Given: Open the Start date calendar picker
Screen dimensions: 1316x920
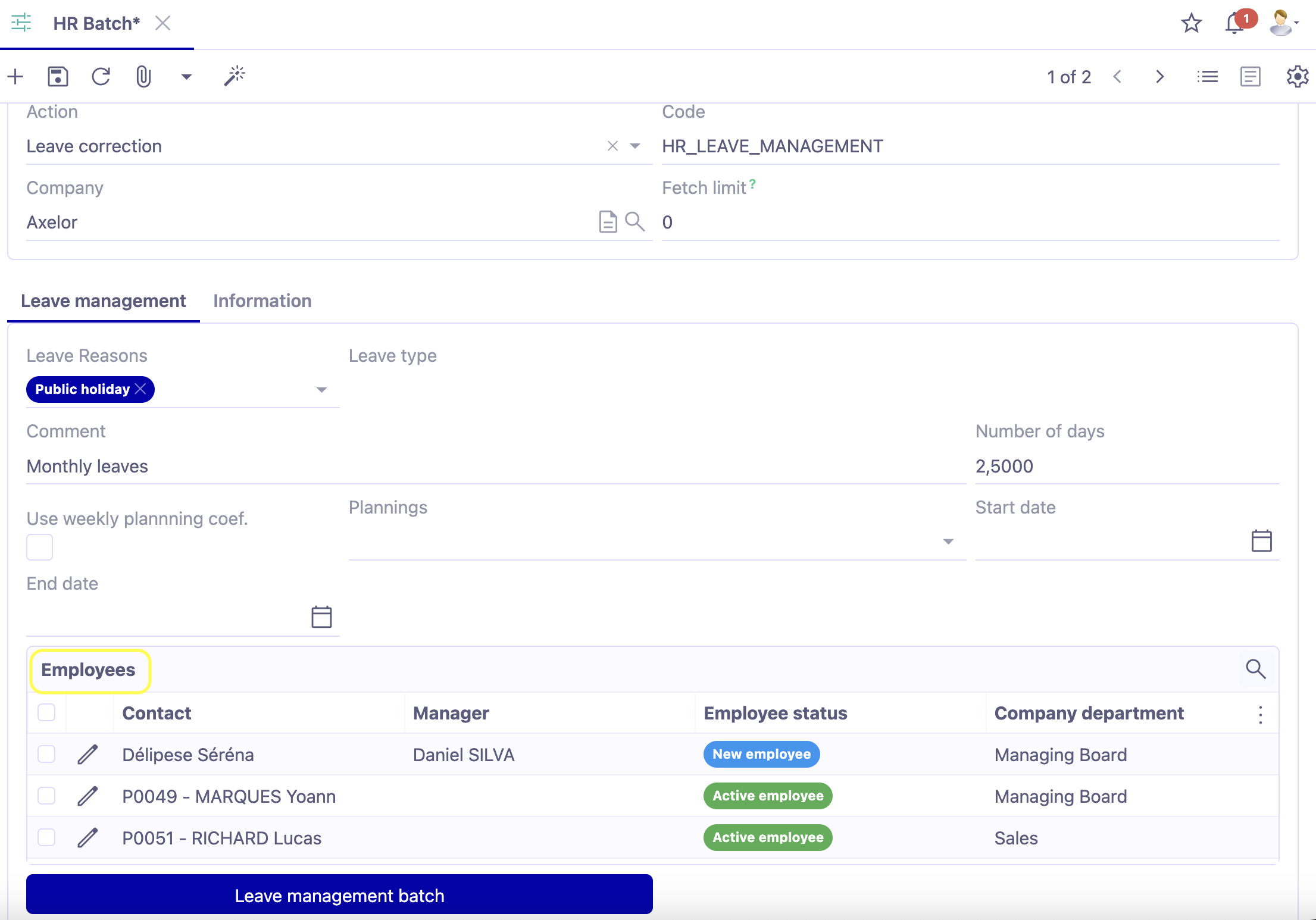Looking at the screenshot, I should coord(1262,540).
